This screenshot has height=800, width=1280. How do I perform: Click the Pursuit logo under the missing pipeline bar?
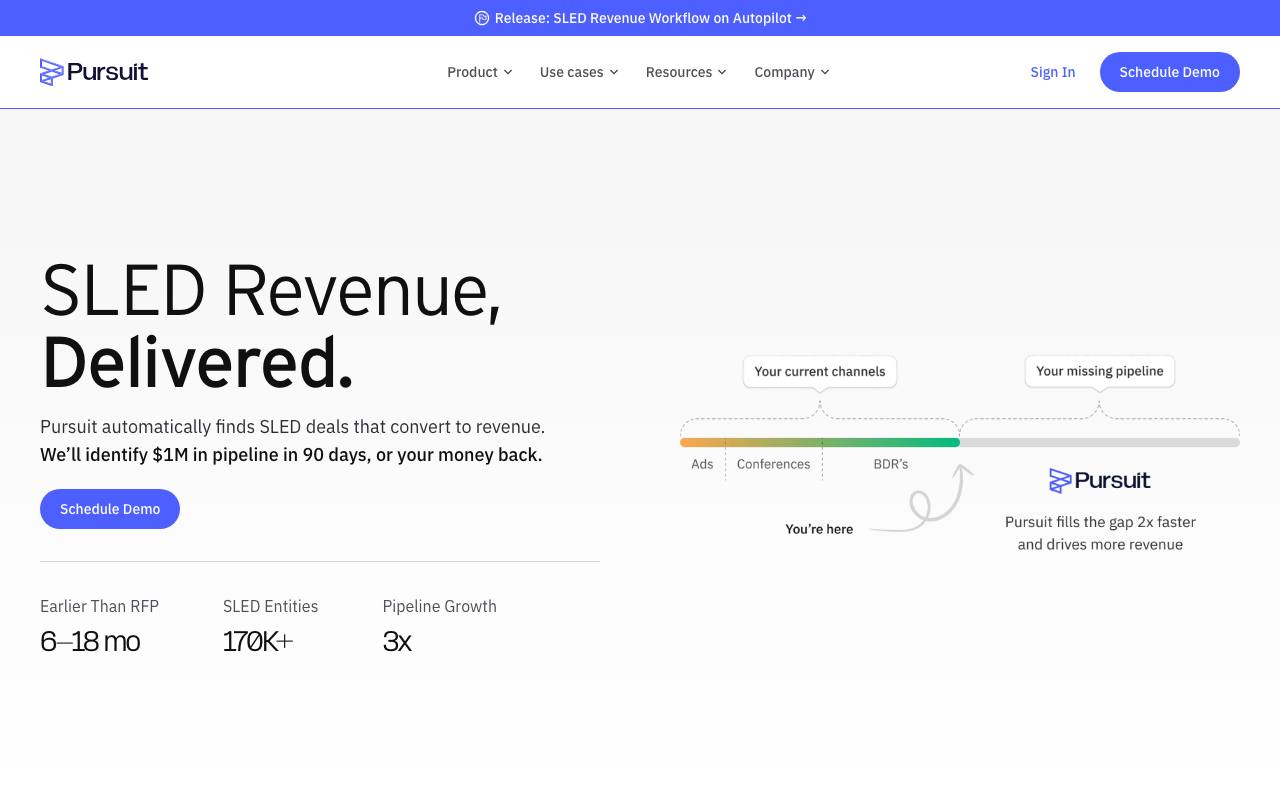click(x=1100, y=481)
